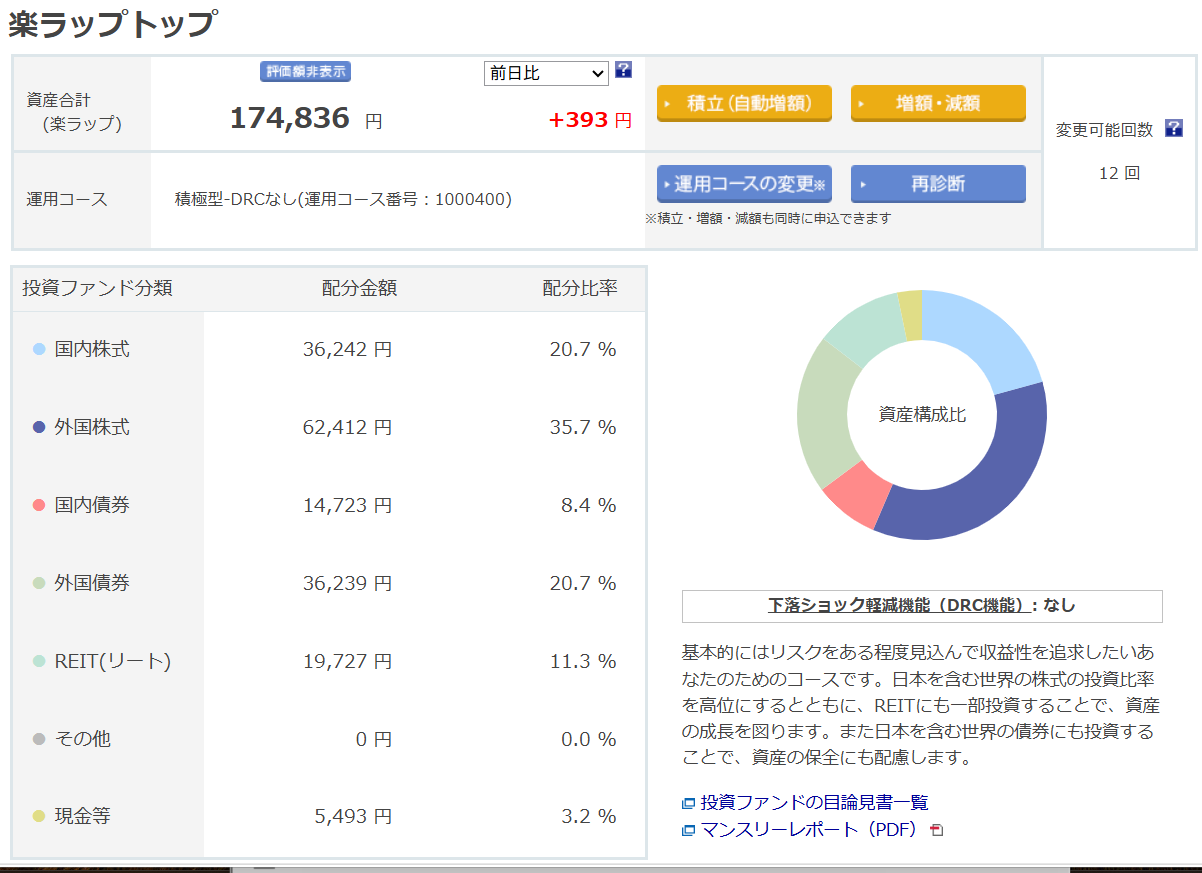Click the 再診断 button
Screen dimensions: 1202x873
pos(938,184)
